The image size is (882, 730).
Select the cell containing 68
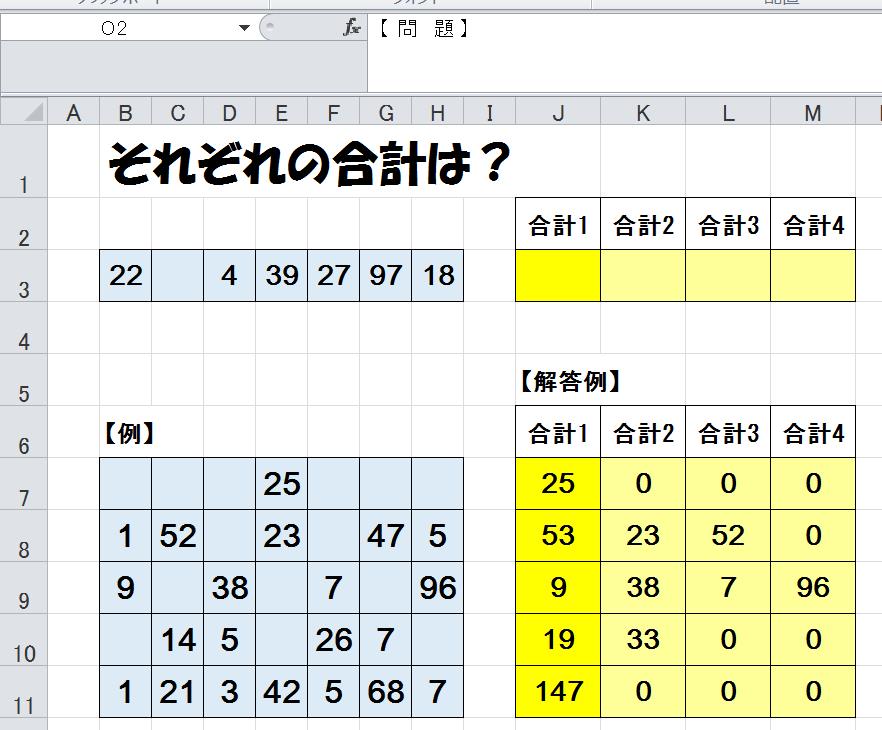pyautogui.click(x=386, y=692)
